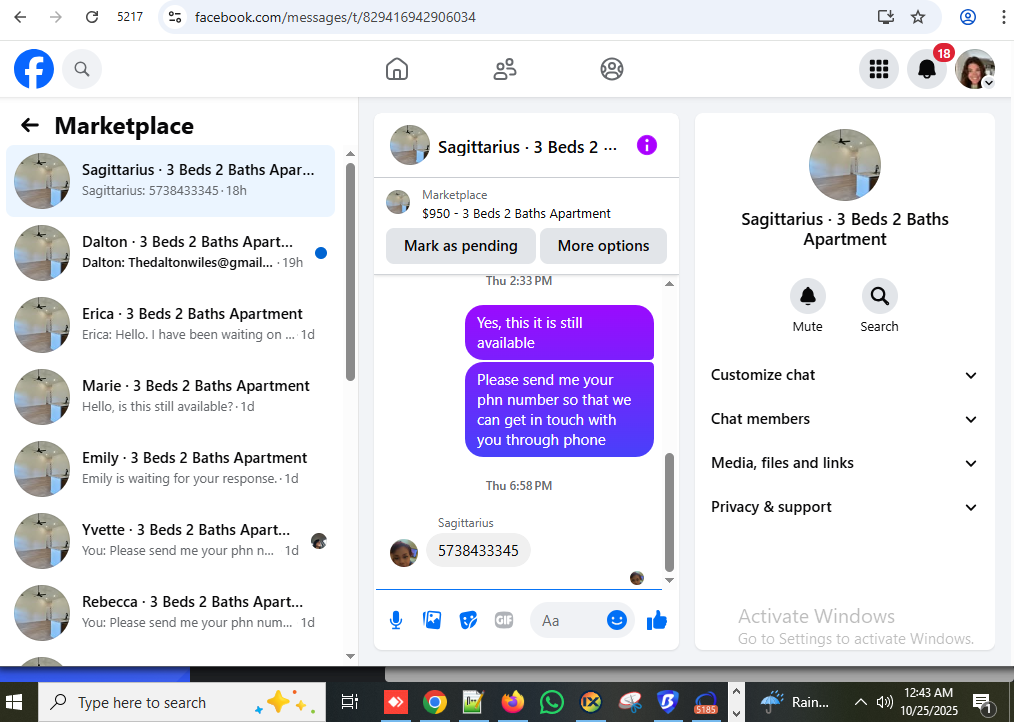Open Task View on the taskbar
The width and height of the screenshot is (1014, 722).
point(349,702)
